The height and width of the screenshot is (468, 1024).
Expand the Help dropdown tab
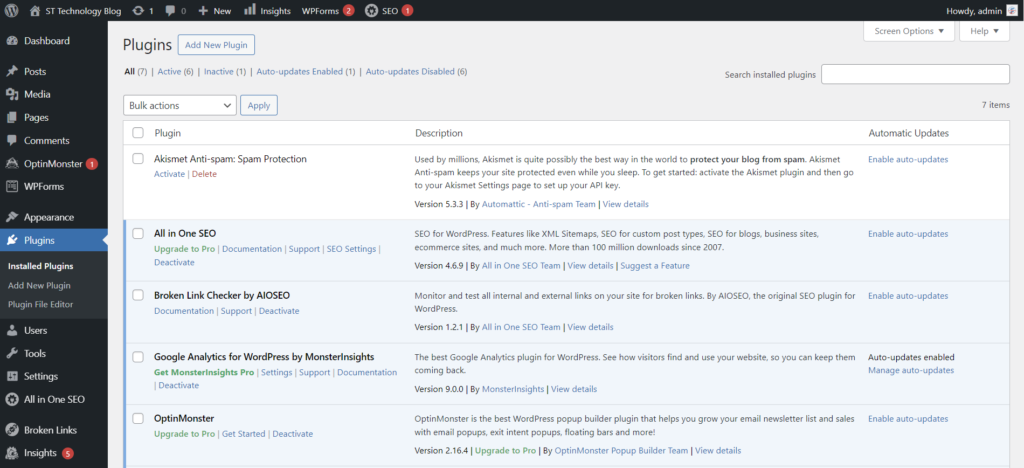pos(984,31)
